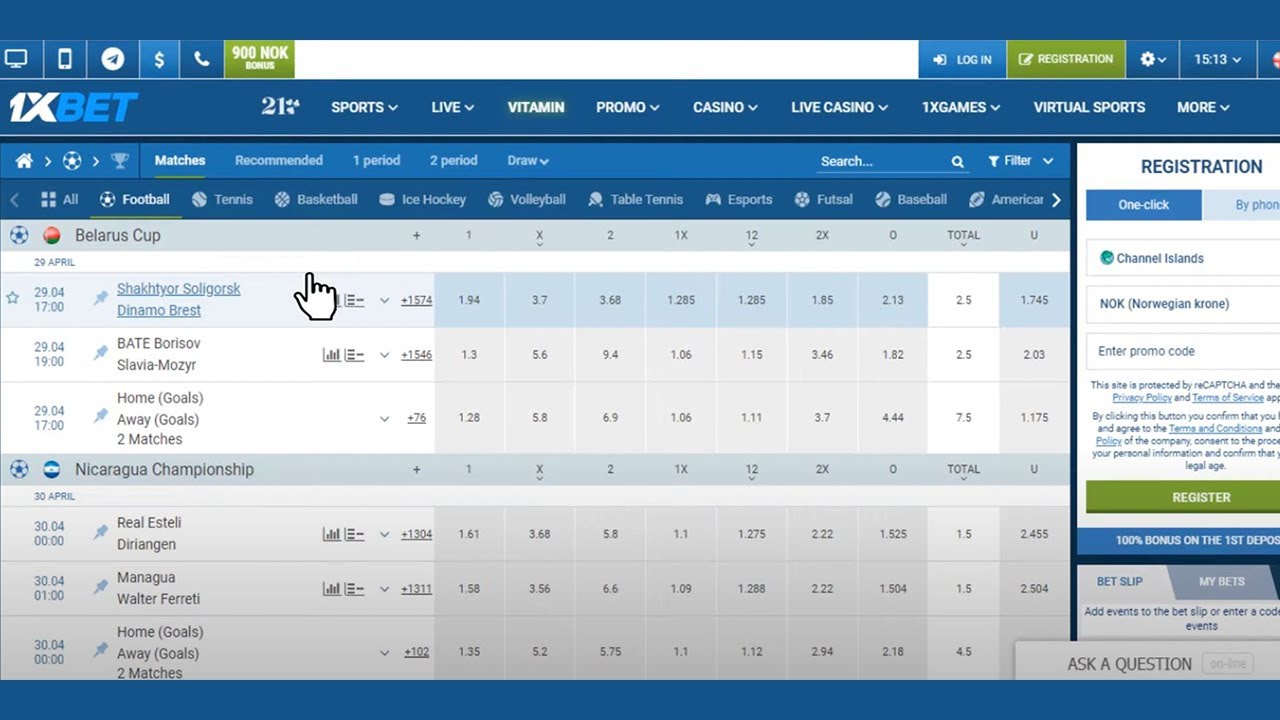Expand Real Esteli markets chevron
Screen dimensions: 1280x720
coord(384,534)
